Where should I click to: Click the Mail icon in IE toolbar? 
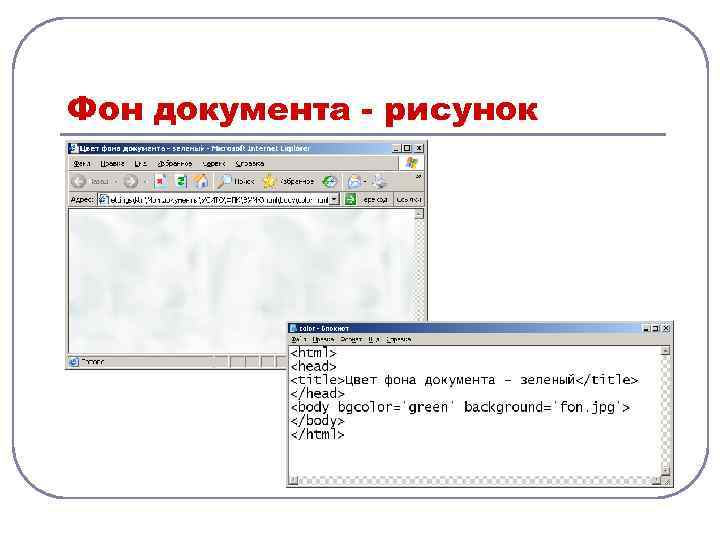coord(354,181)
